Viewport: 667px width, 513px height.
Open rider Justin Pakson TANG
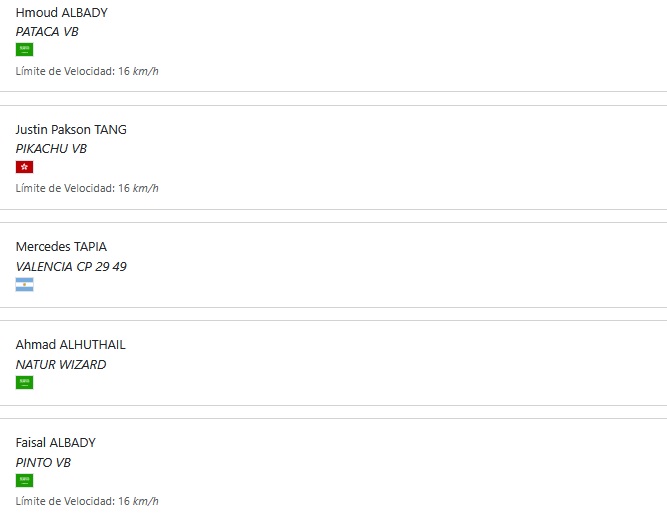click(x=71, y=129)
